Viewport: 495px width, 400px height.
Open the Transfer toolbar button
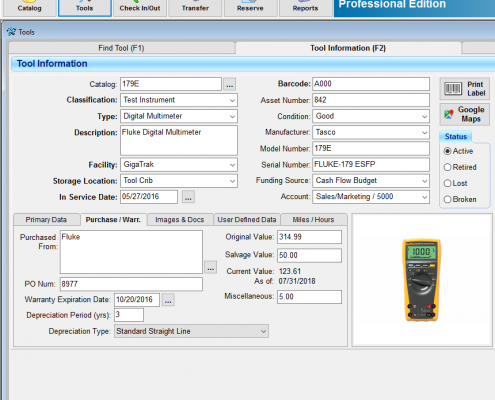click(195, 8)
